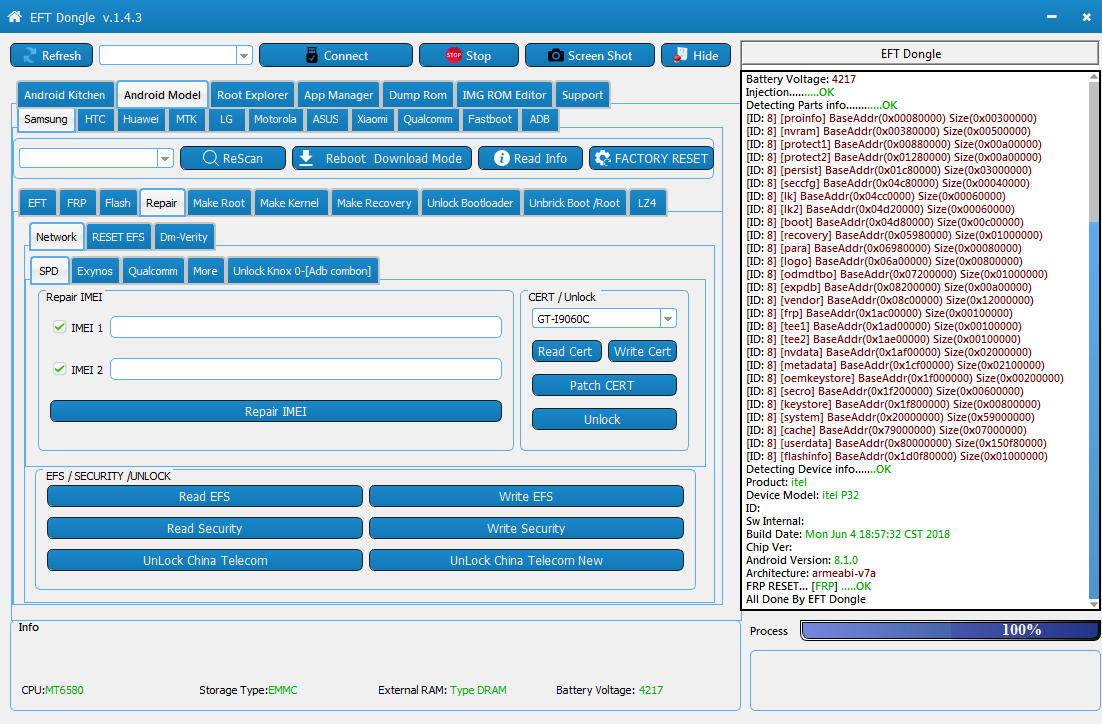
Task: Click the 'Device Model: itel P32' log line
Action: [802, 495]
